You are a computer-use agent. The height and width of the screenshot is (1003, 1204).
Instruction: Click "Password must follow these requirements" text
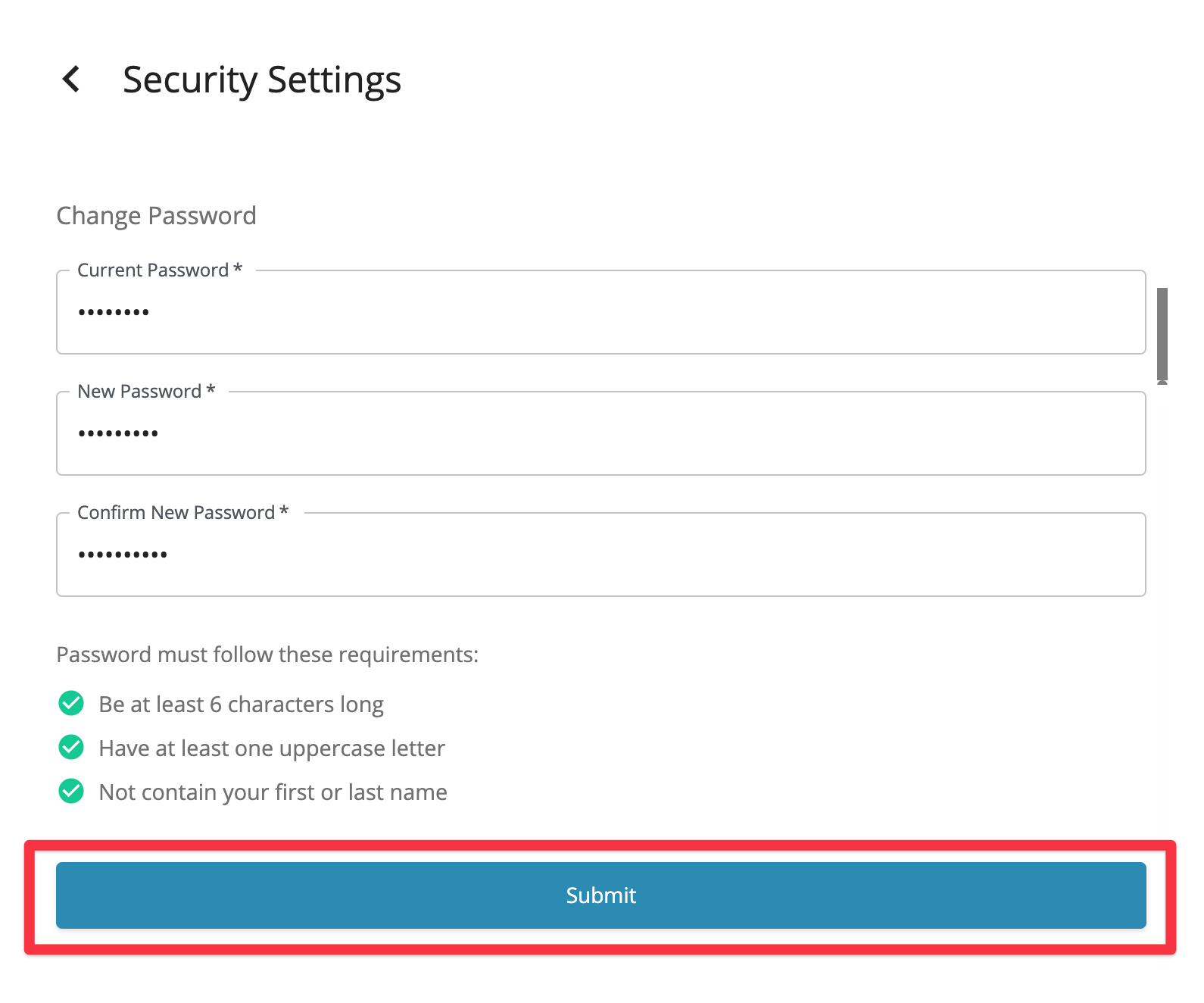[x=267, y=655]
